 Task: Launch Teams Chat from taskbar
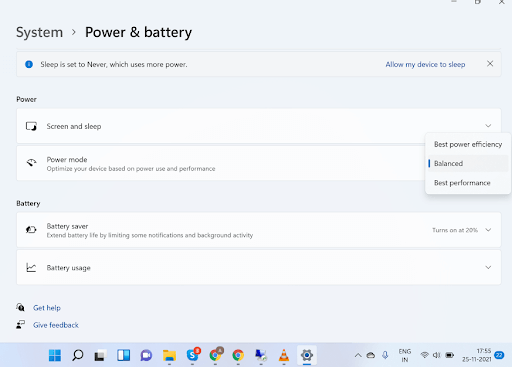[146, 355]
